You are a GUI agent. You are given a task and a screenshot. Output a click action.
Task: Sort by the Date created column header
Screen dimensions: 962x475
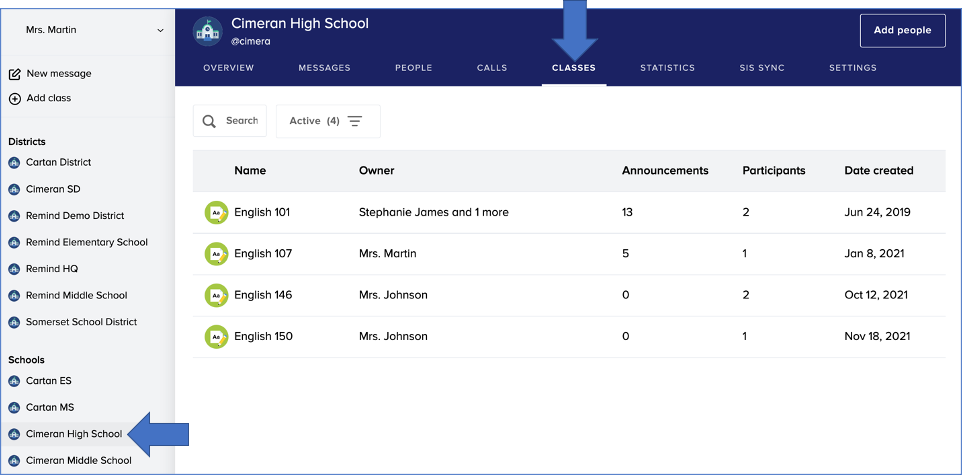(x=878, y=171)
